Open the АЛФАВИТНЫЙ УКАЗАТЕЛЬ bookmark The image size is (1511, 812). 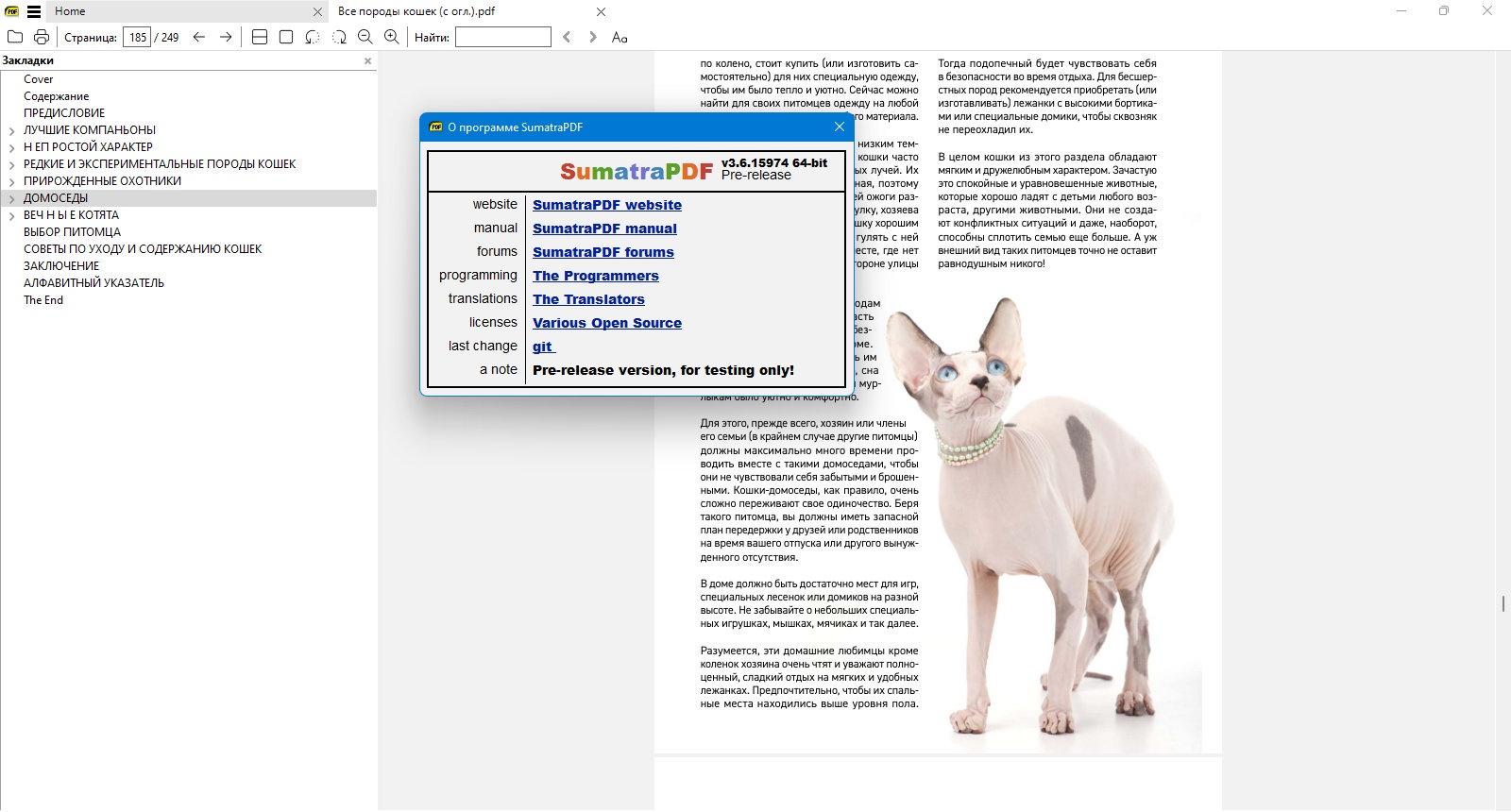pos(93,283)
